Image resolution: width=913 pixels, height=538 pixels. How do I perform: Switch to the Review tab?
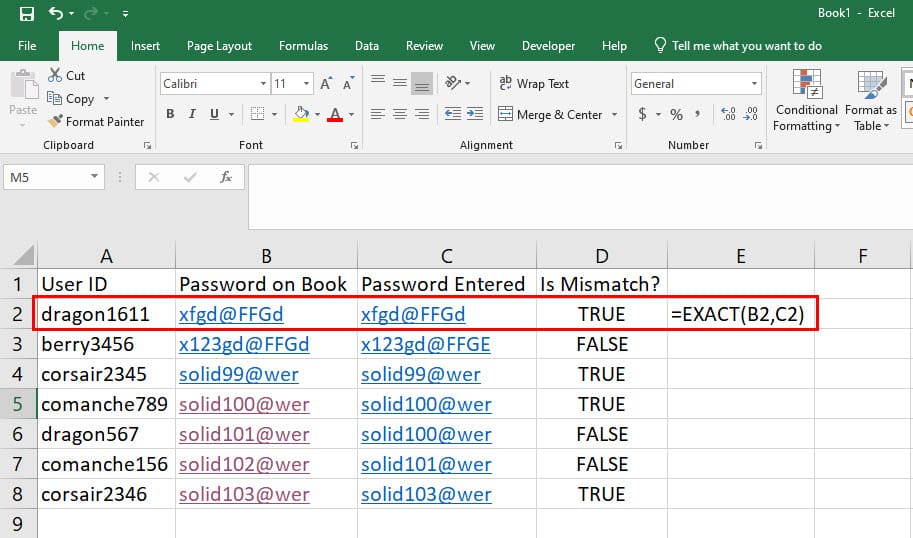[424, 46]
